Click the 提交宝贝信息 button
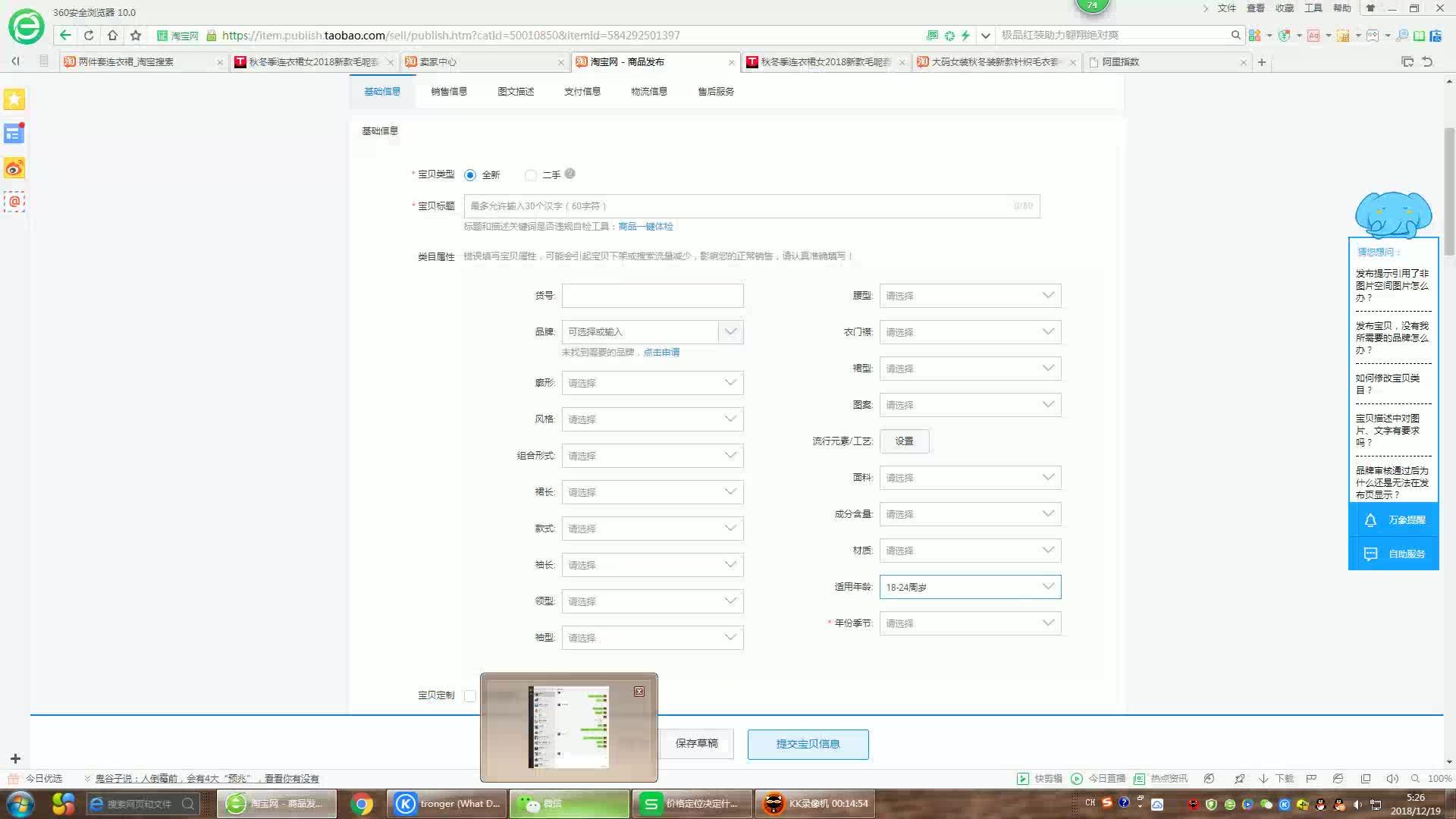The image size is (1456, 819). [808, 744]
